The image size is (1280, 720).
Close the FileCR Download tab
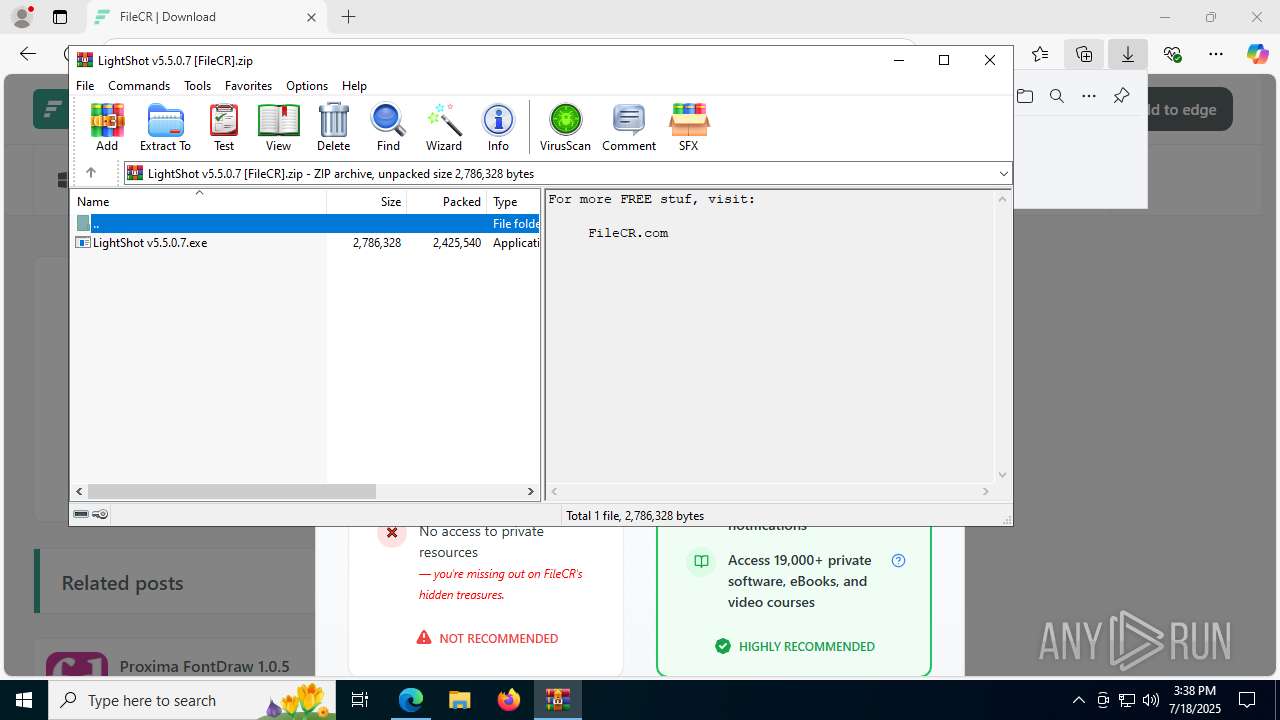tap(311, 17)
